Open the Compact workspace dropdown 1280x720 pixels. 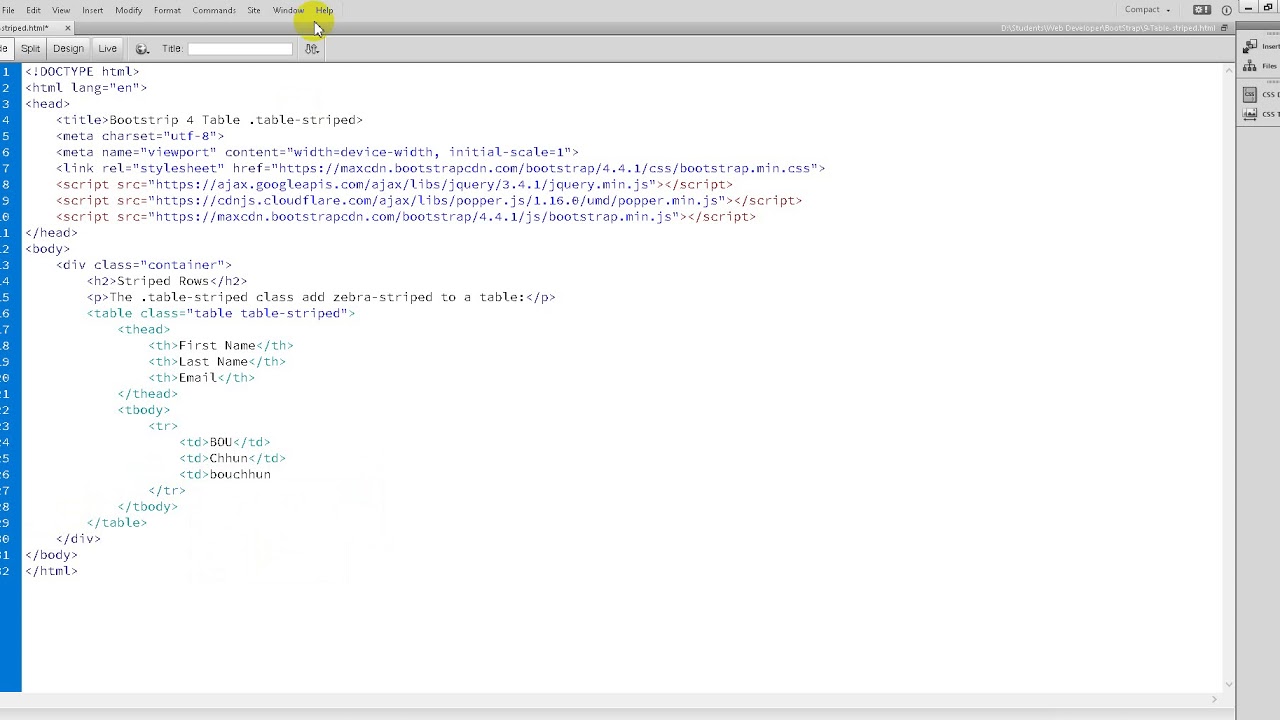point(1147,10)
